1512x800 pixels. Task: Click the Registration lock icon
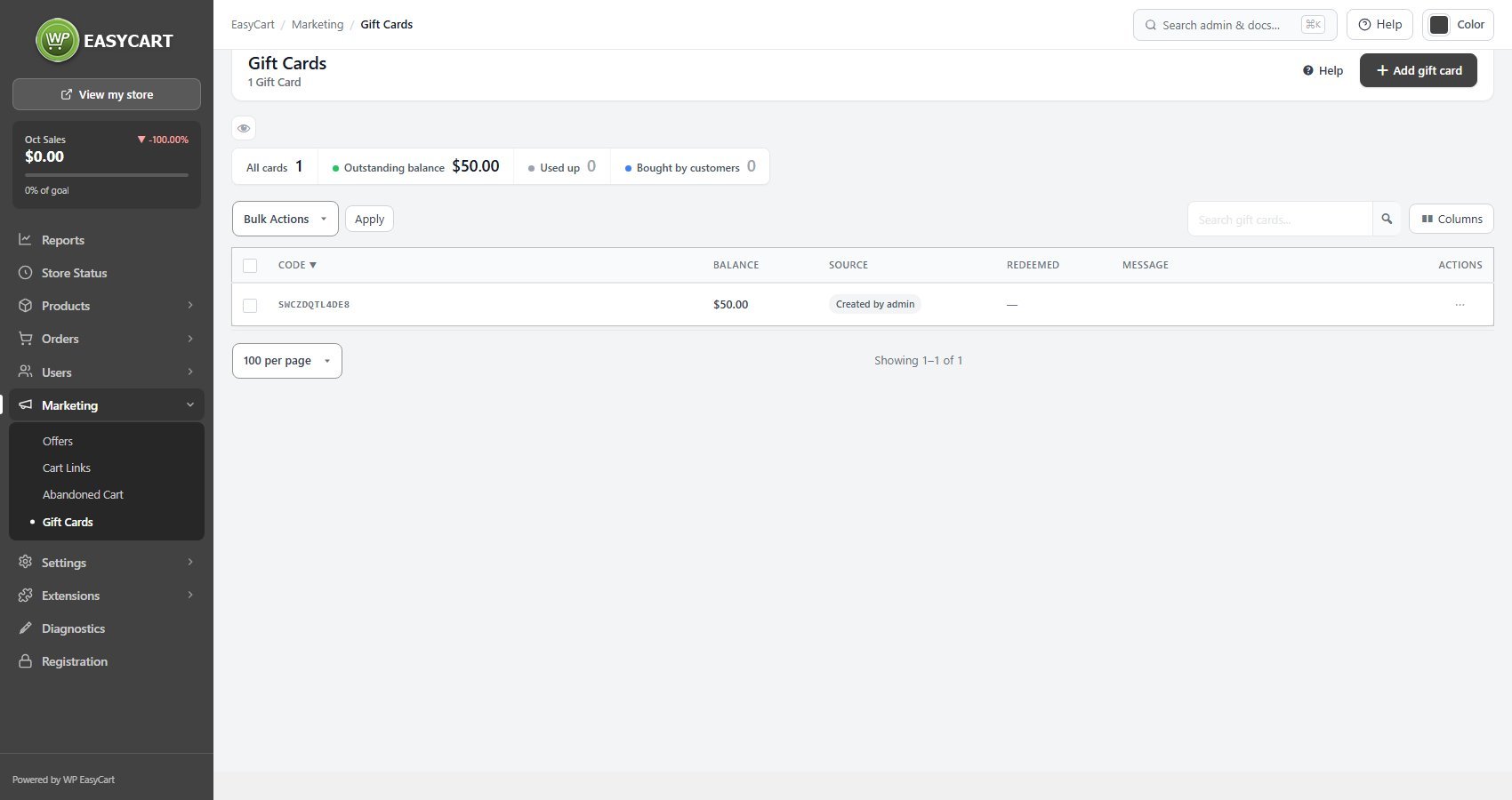pyautogui.click(x=26, y=661)
